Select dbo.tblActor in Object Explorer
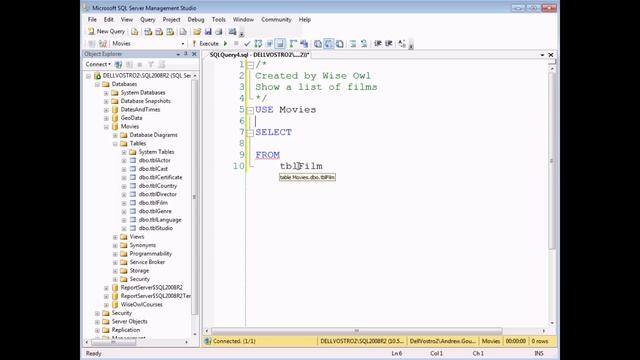The image size is (640, 360). [154, 160]
